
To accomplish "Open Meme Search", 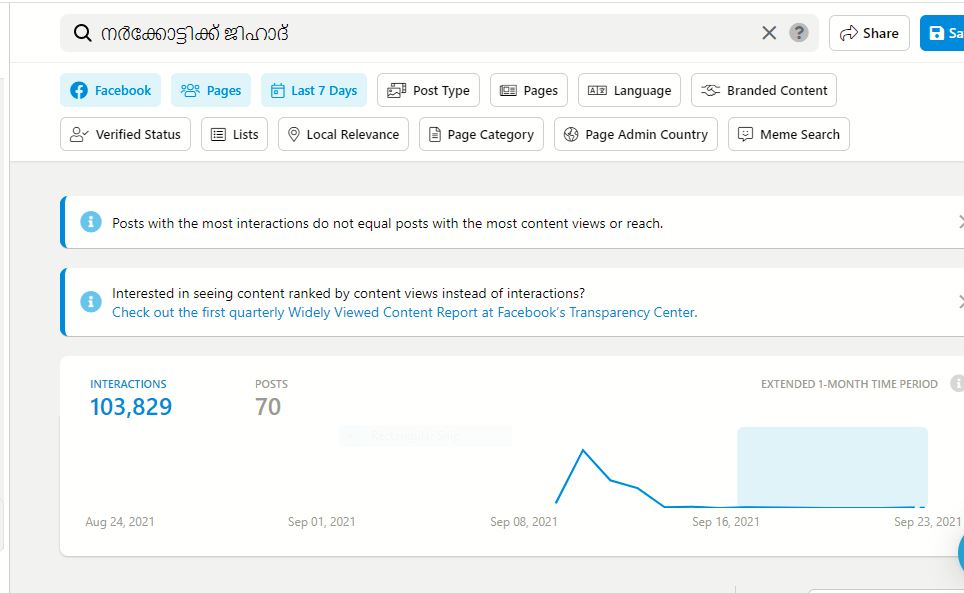I will (x=788, y=134).
